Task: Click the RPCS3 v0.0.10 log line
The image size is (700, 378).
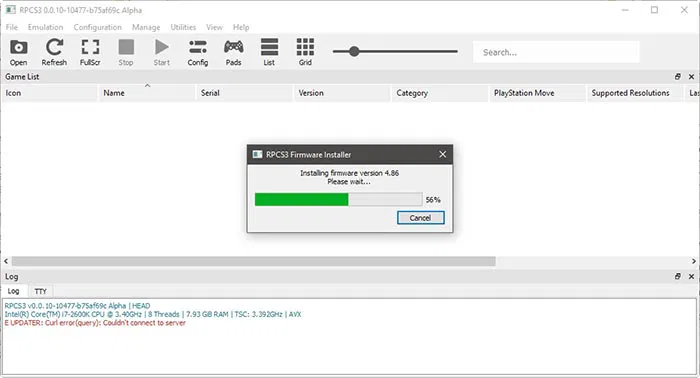Action: [x=77, y=306]
